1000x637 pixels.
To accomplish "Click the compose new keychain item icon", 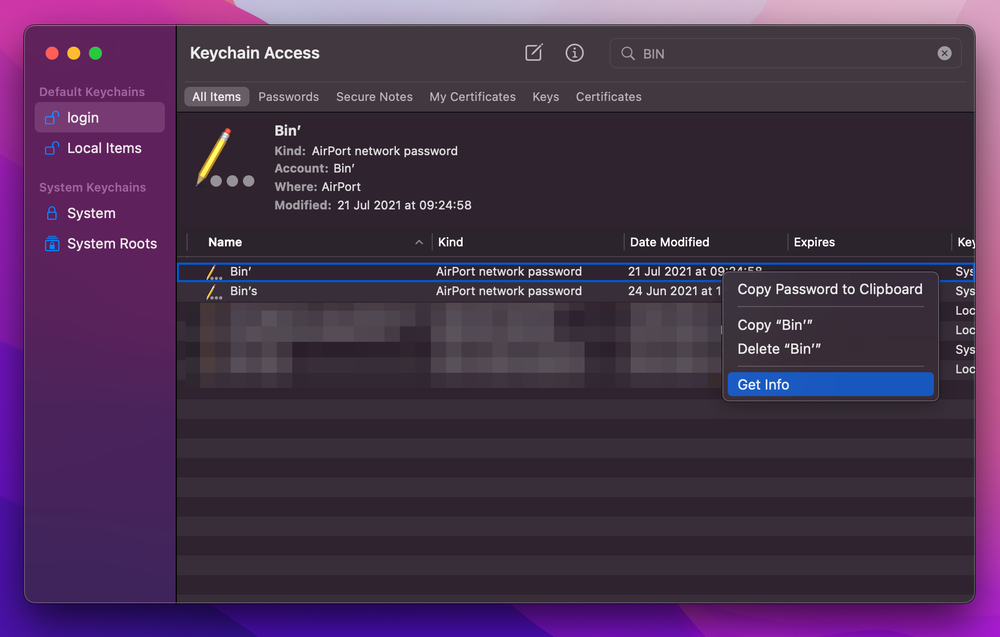I will click(x=534, y=53).
